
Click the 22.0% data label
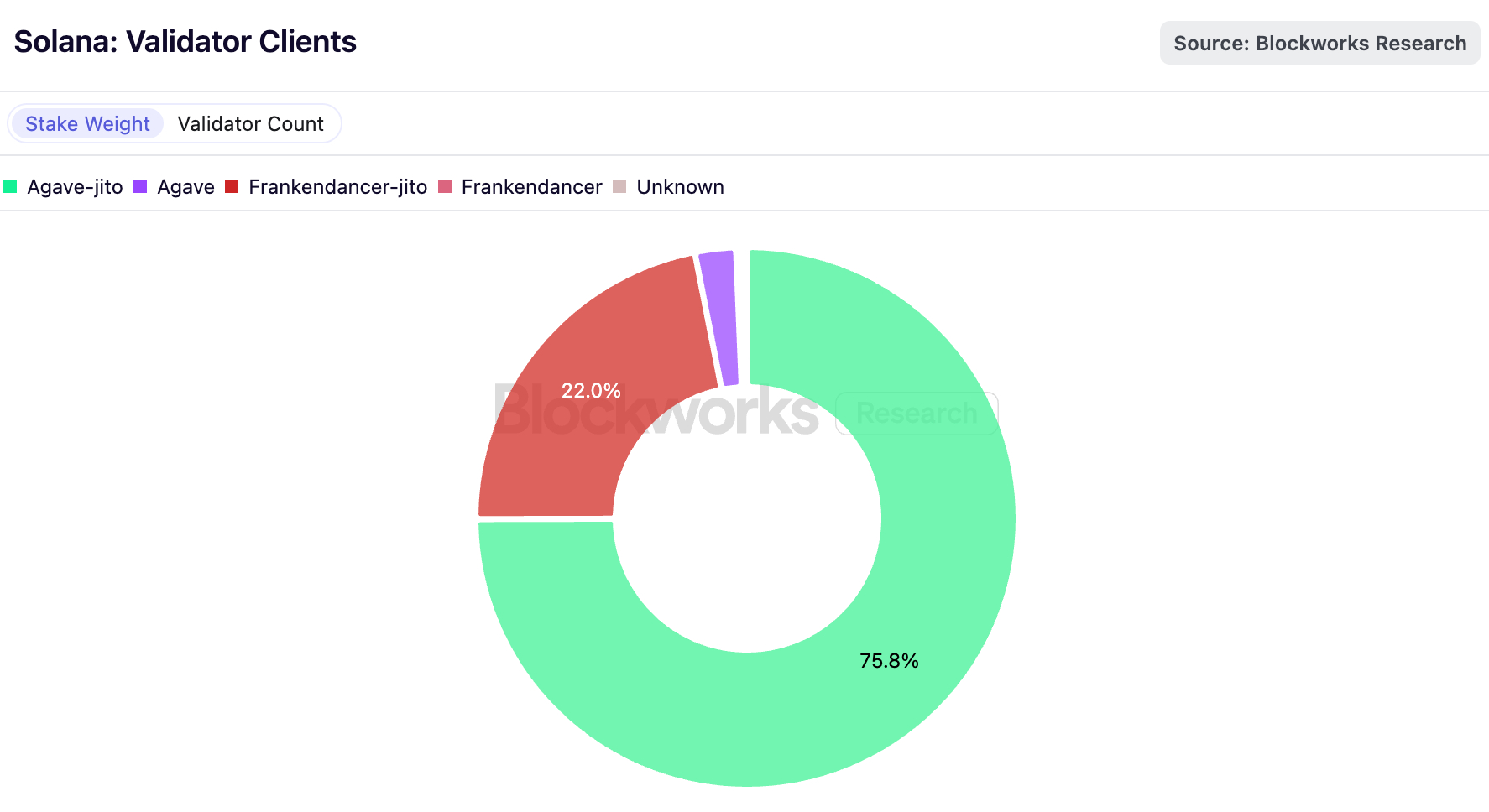(x=591, y=391)
